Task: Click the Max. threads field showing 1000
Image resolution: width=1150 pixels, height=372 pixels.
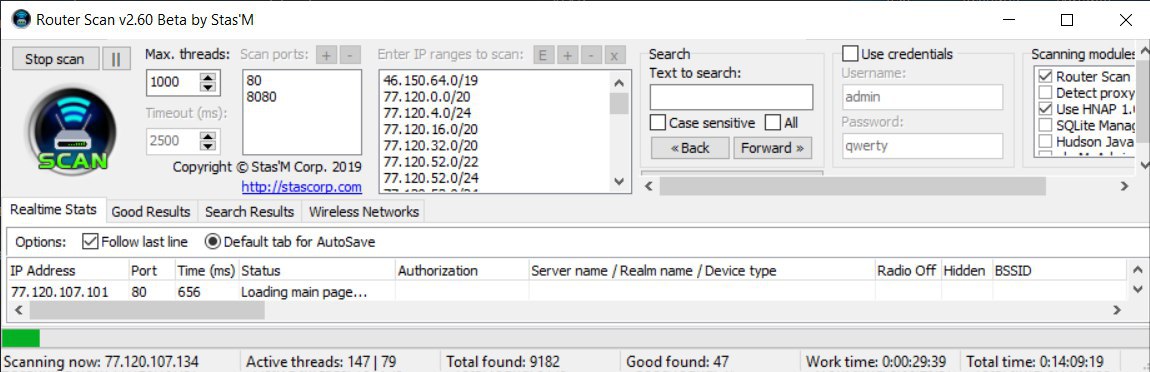Action: click(174, 82)
